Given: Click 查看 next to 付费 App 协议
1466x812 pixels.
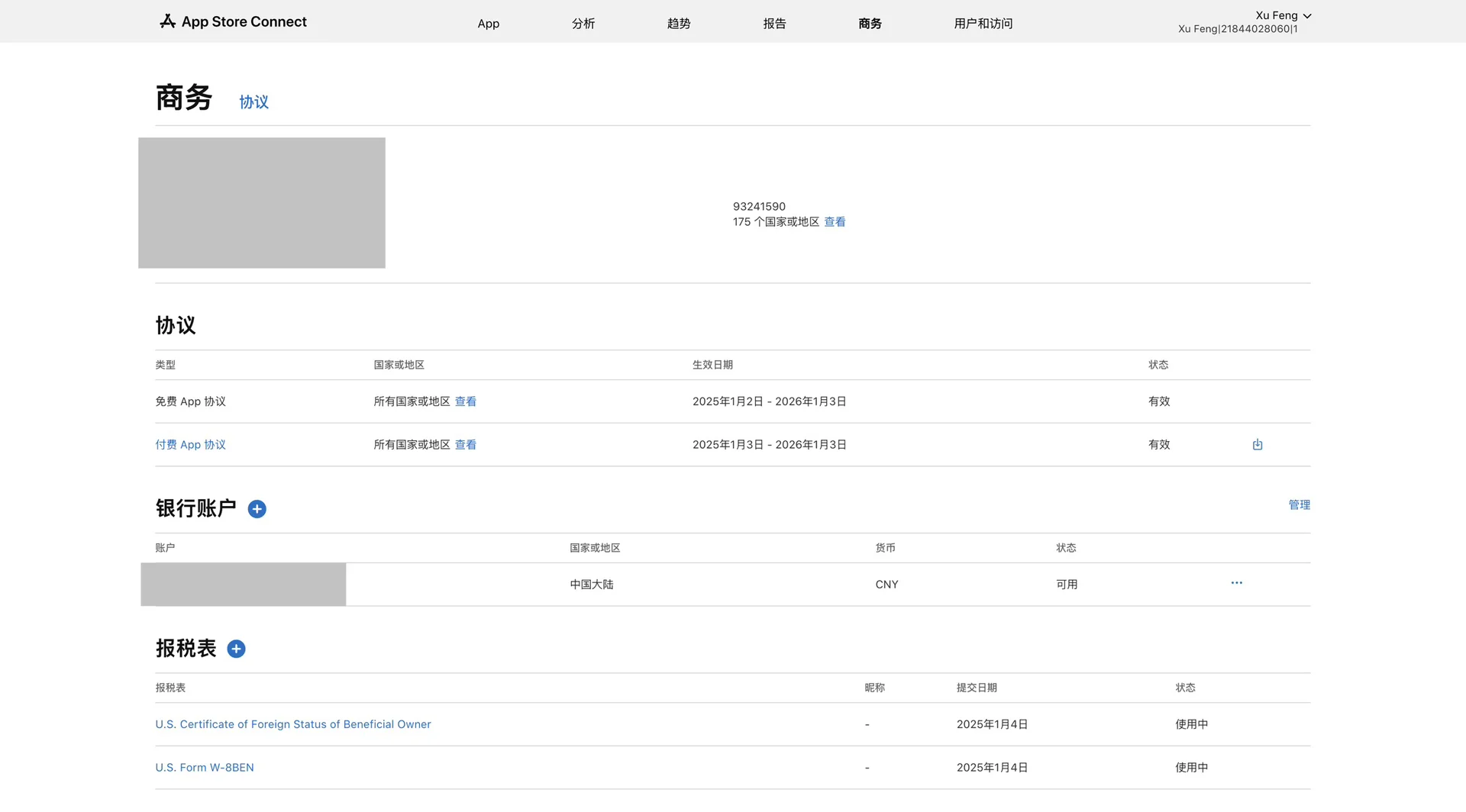Looking at the screenshot, I should (465, 444).
